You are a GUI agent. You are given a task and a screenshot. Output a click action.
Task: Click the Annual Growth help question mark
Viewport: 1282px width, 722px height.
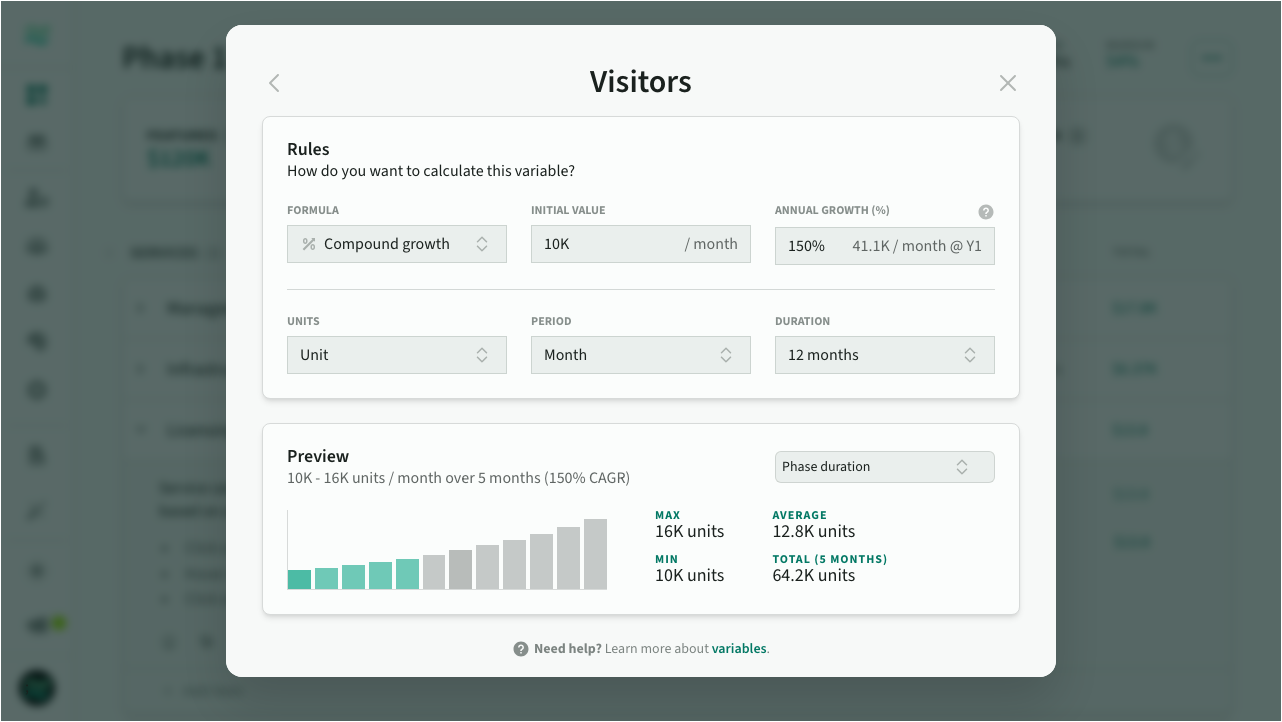pos(985,212)
